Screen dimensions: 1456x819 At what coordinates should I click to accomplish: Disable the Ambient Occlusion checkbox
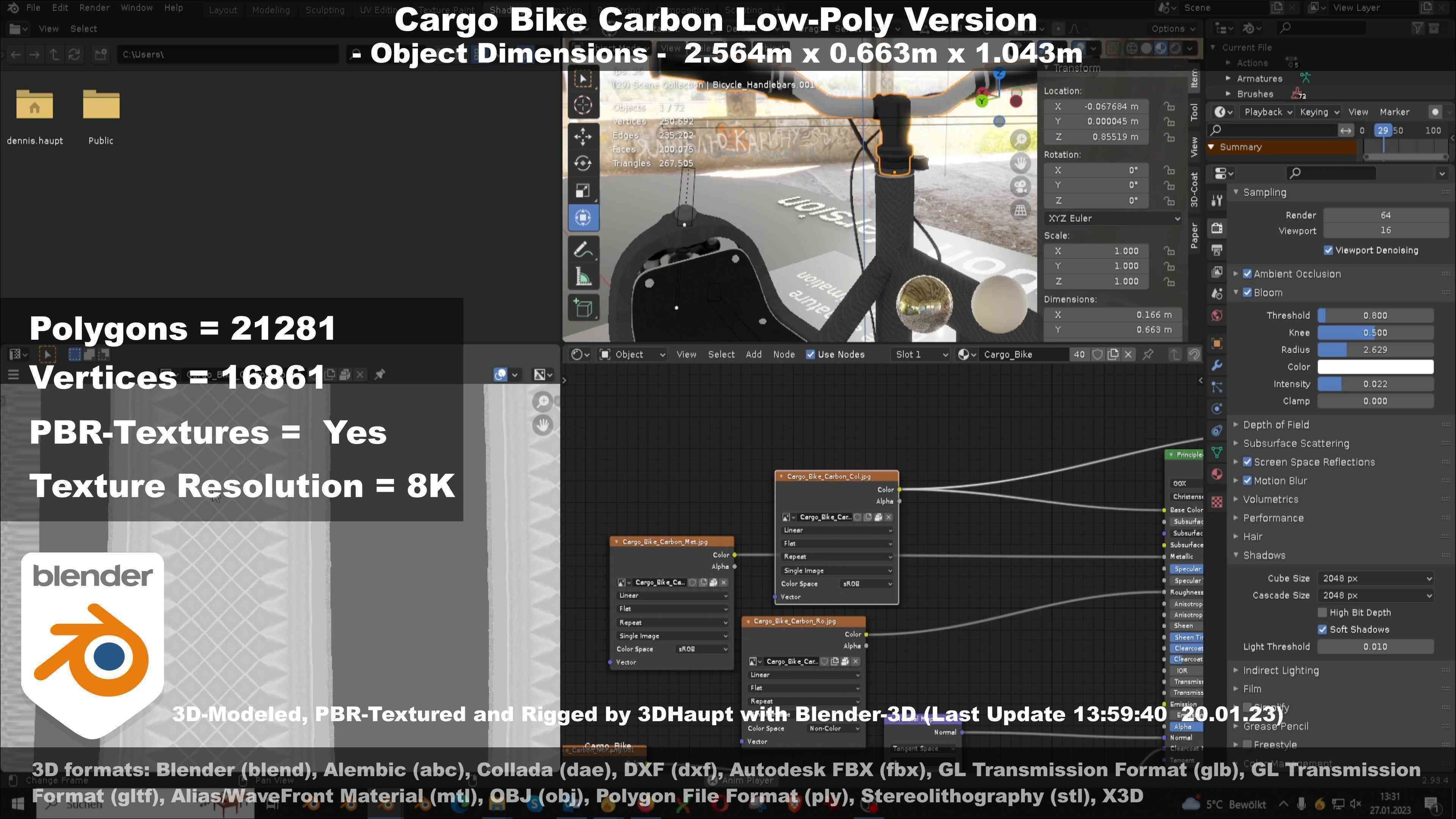[1247, 273]
